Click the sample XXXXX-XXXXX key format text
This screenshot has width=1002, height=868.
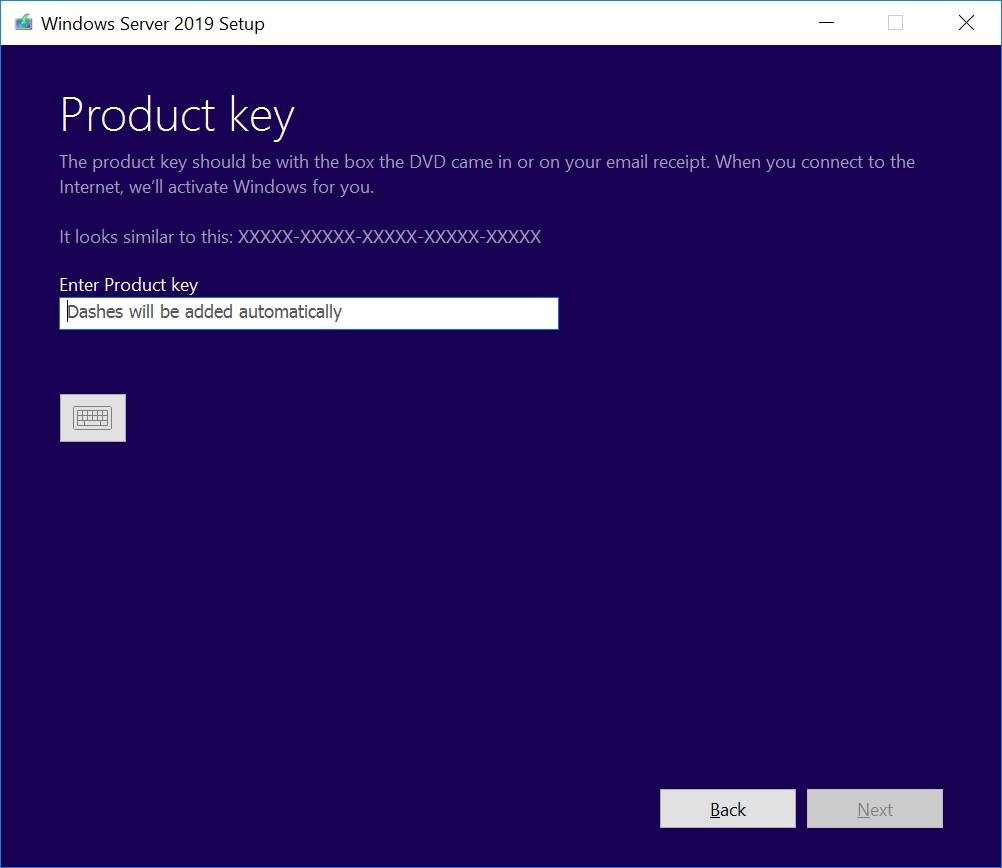click(x=389, y=237)
